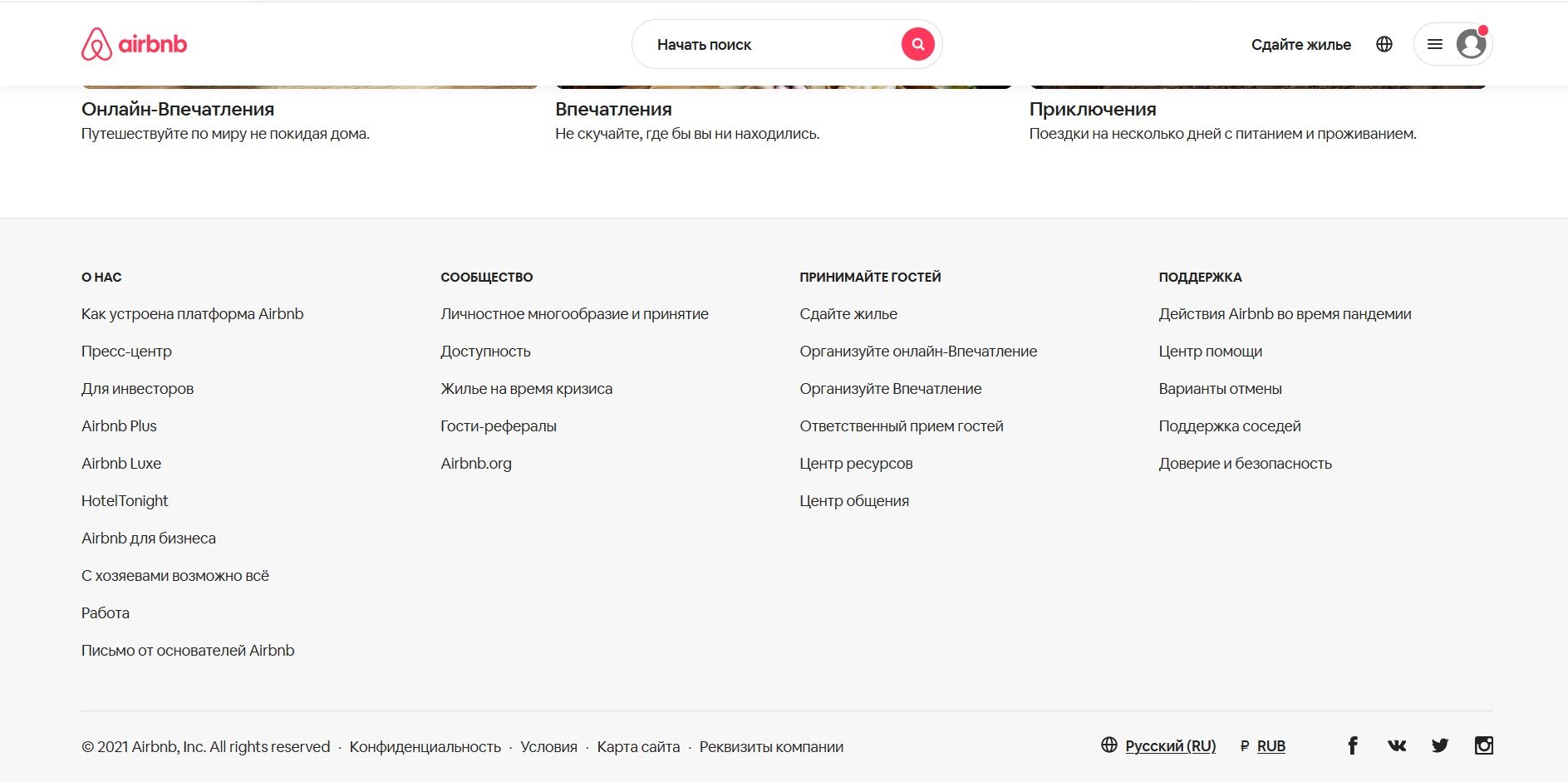Open the Пресс-центр link
Viewport: 1568px width, 782px height.
point(126,352)
